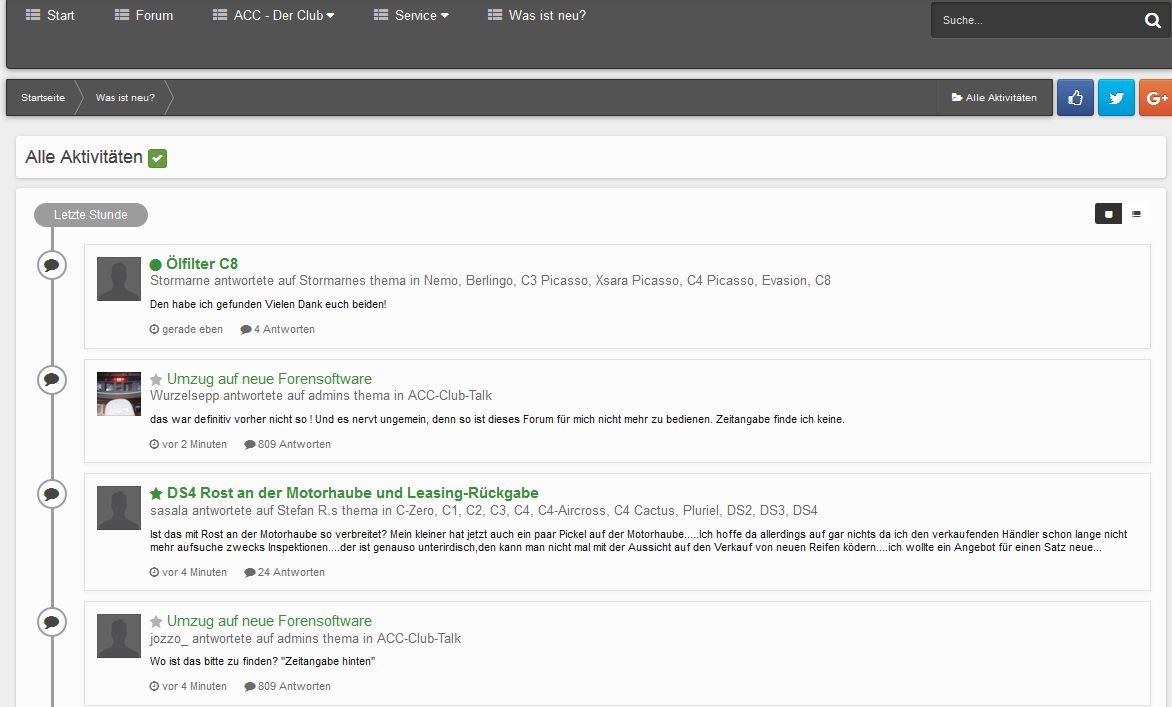Image resolution: width=1172 pixels, height=707 pixels.
Task: Click speech bubble marker beside jozzo_'s post
Action: pyautogui.click(x=52, y=622)
